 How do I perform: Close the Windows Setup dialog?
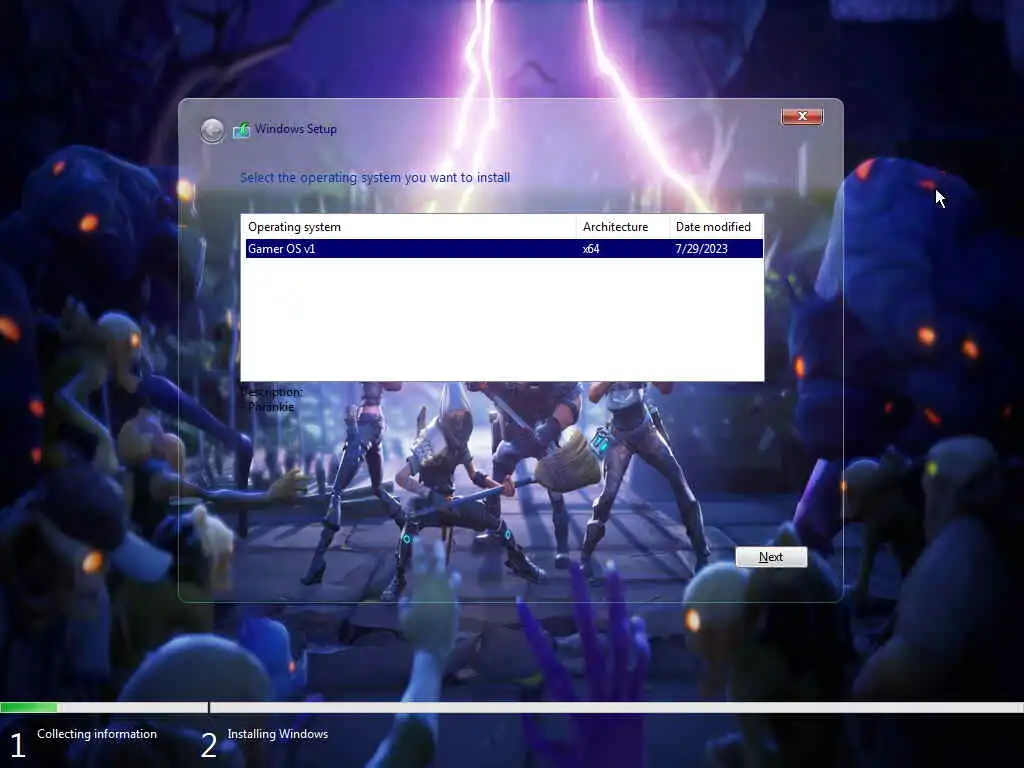pyautogui.click(x=802, y=116)
